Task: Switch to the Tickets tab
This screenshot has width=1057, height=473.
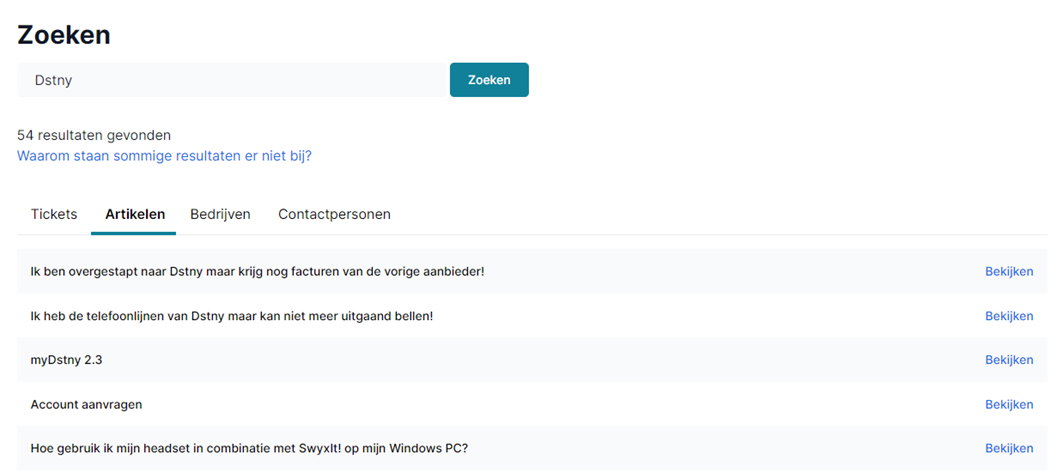Action: pos(54,214)
